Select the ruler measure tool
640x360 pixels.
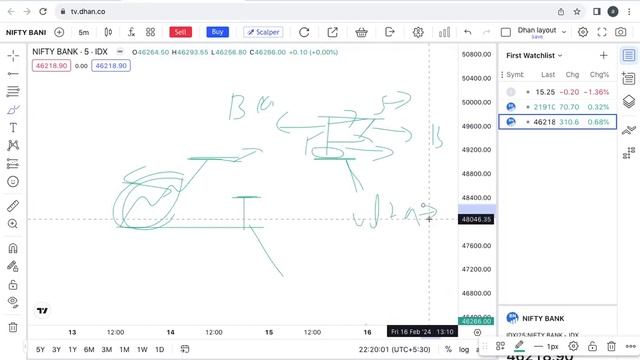pos(13,206)
